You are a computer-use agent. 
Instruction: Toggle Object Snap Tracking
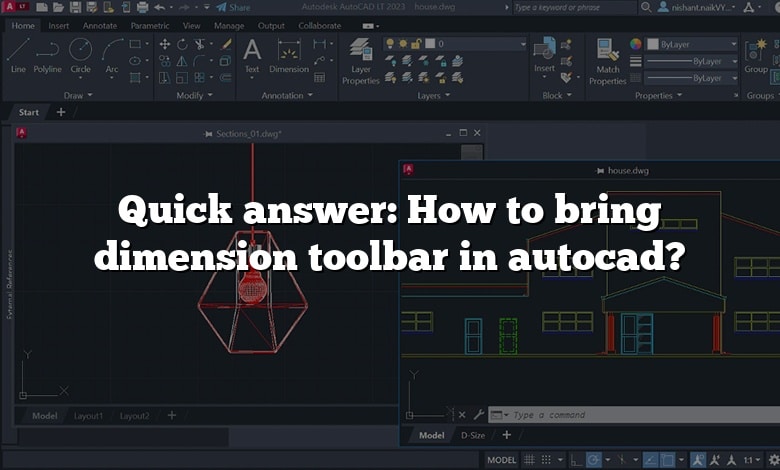click(650, 460)
